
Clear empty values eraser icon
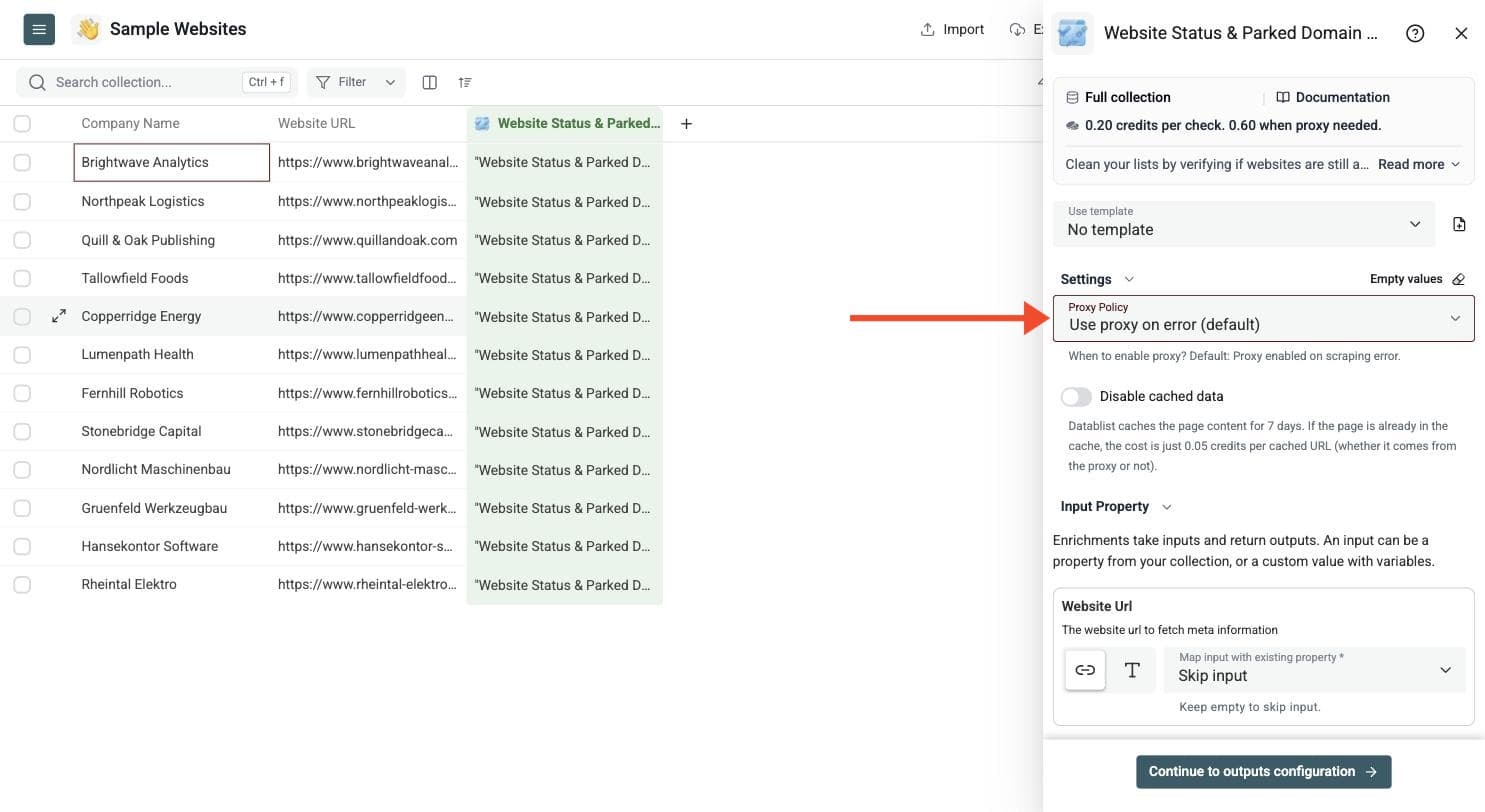(1458, 279)
